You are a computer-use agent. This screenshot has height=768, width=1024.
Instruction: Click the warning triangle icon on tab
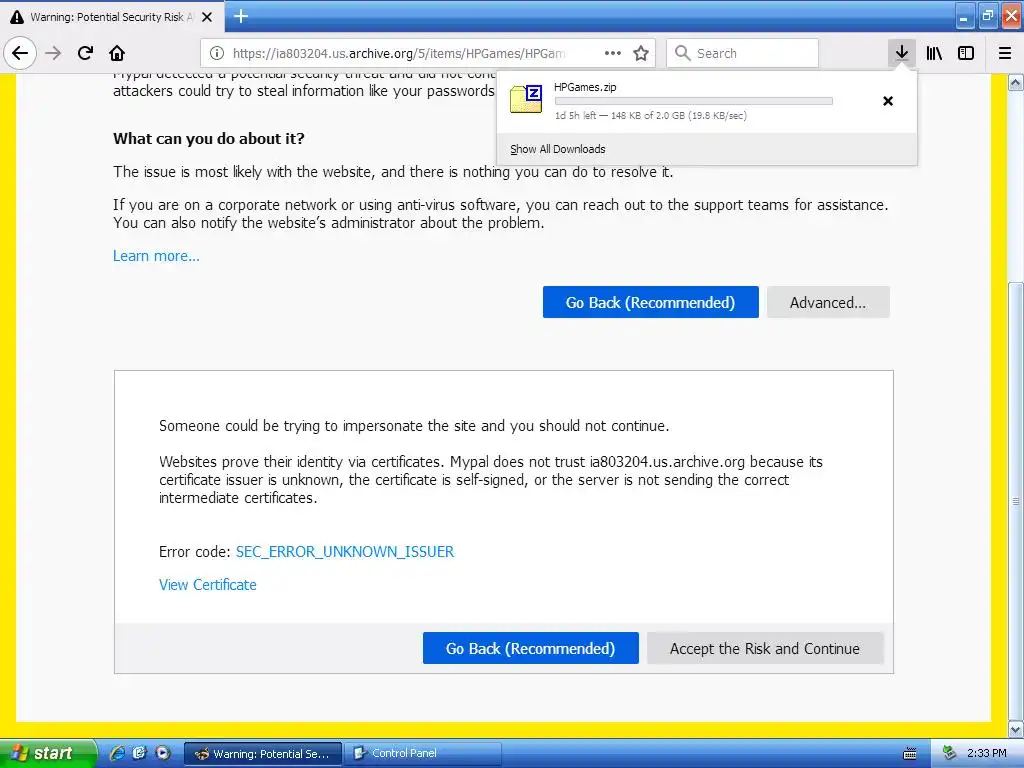17,17
